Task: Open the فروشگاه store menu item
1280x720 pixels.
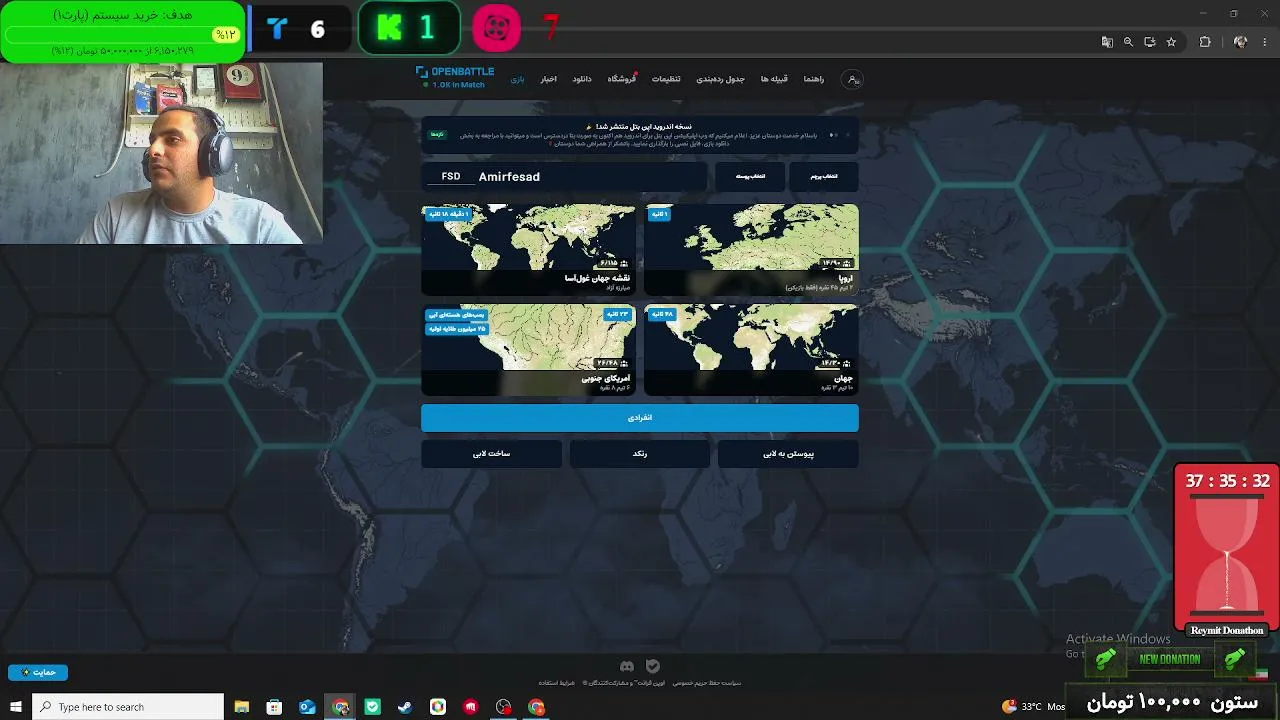Action: pyautogui.click(x=622, y=79)
